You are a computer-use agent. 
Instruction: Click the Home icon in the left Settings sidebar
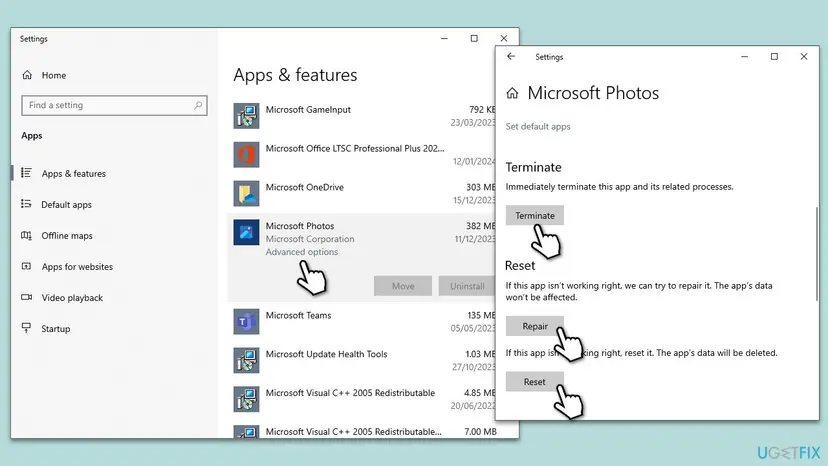click(27, 75)
